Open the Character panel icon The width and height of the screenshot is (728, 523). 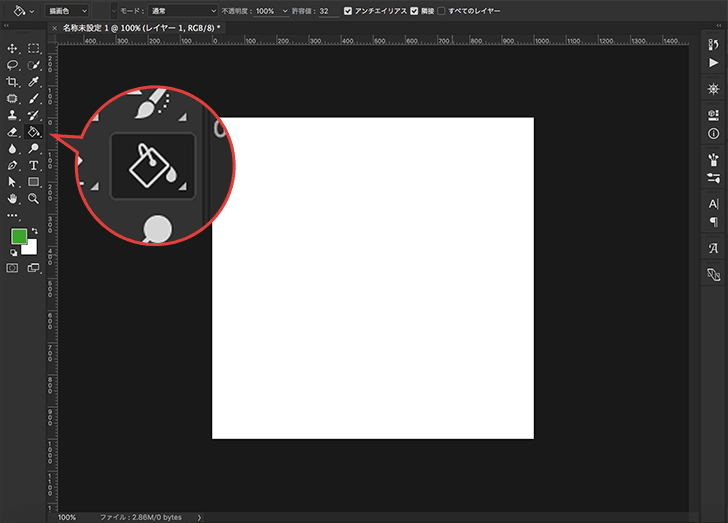pos(714,204)
